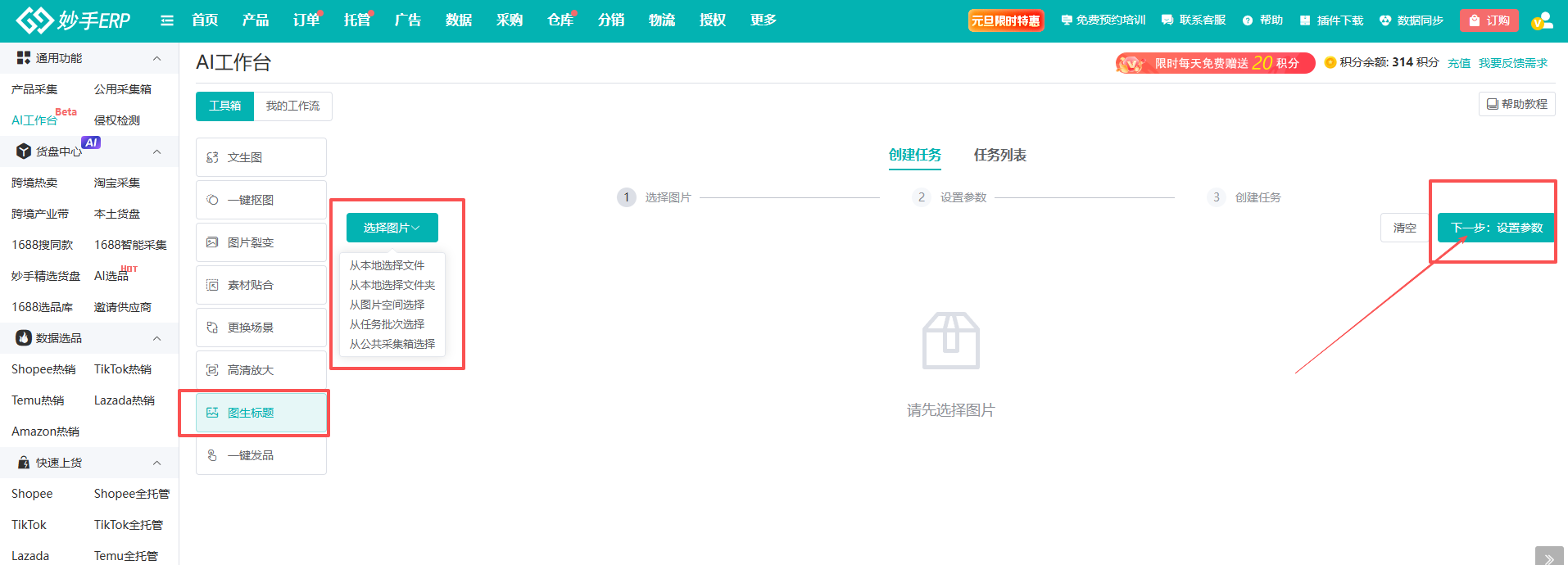Open 产品采集 in sidebar

[x=34, y=89]
